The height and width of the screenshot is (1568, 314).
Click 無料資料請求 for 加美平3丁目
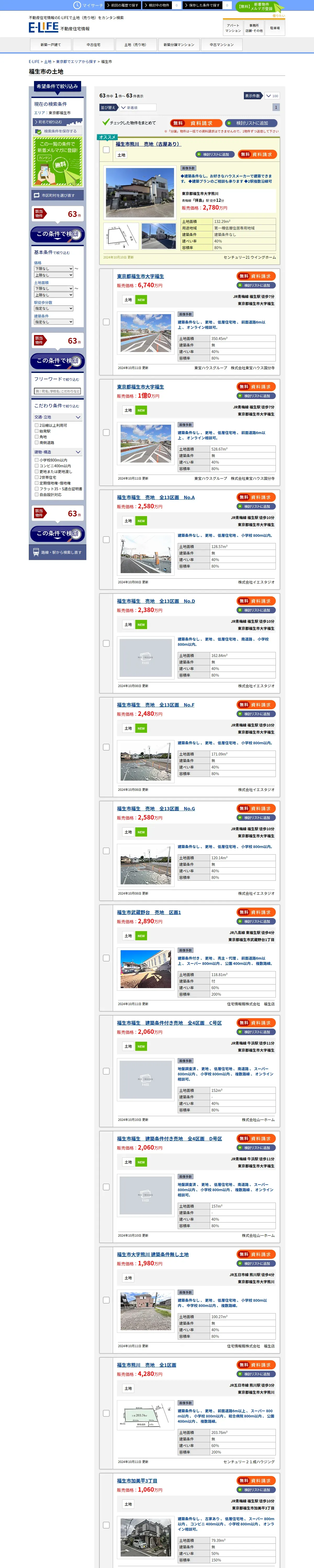[256, 1480]
